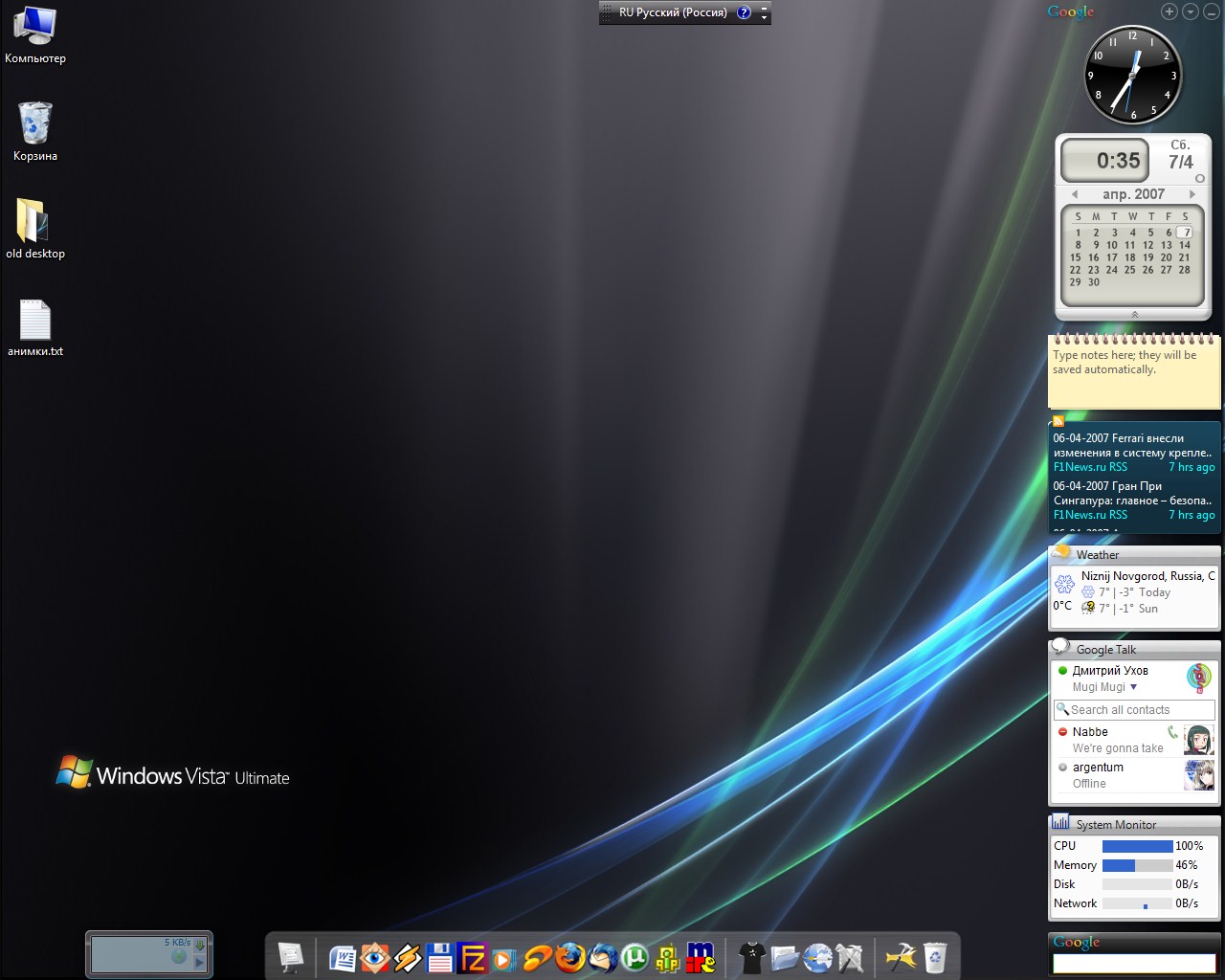Select today's date 7 in calendar
Image resolution: width=1225 pixels, height=980 pixels.
pos(1185,233)
